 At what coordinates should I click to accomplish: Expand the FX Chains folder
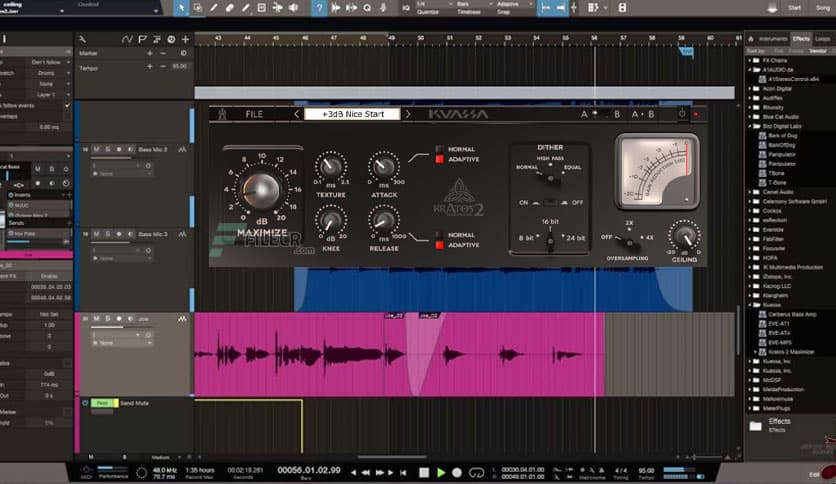click(750, 60)
